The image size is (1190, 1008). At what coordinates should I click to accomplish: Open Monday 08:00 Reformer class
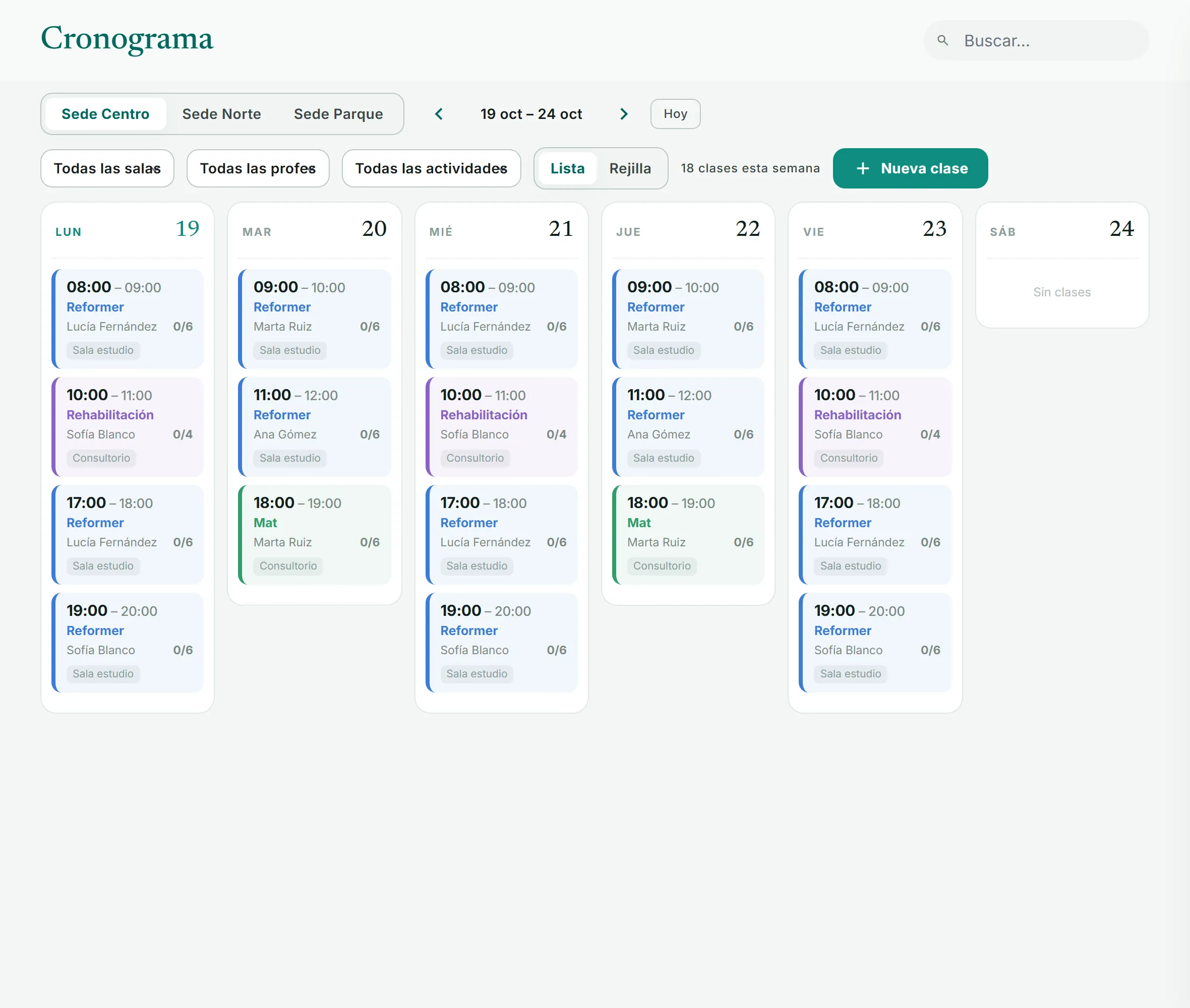pyautogui.click(x=128, y=319)
